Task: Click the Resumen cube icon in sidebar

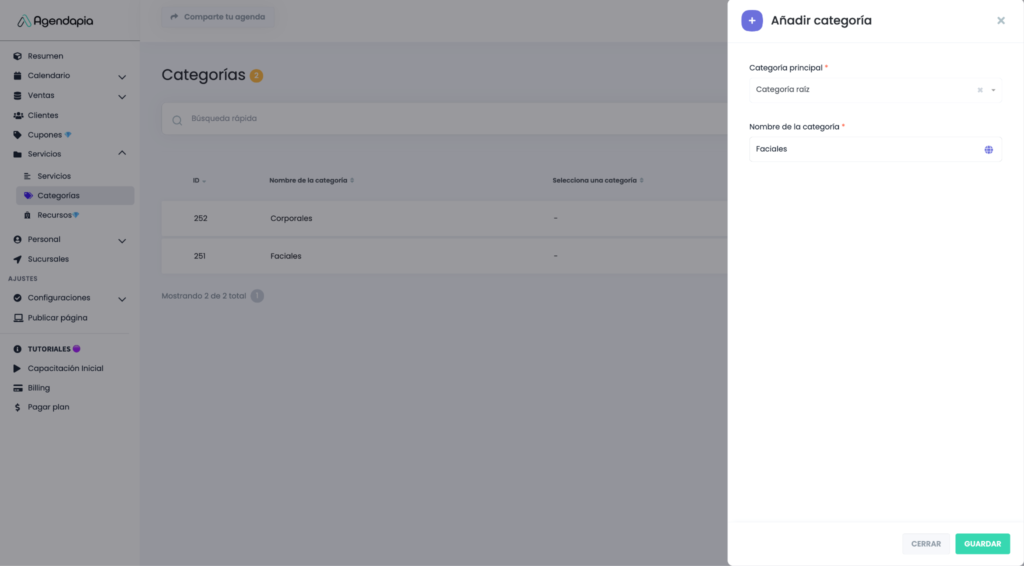Action: (18, 56)
